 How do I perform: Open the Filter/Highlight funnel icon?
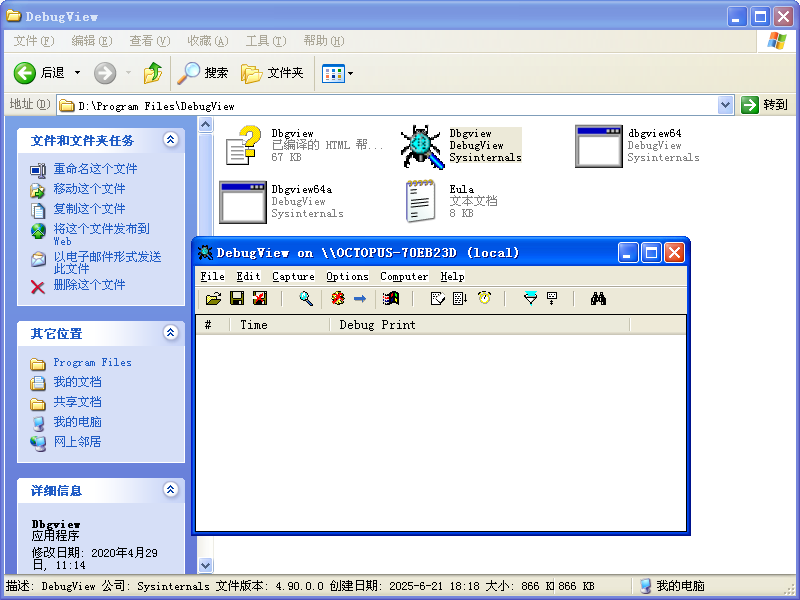pyautogui.click(x=531, y=298)
